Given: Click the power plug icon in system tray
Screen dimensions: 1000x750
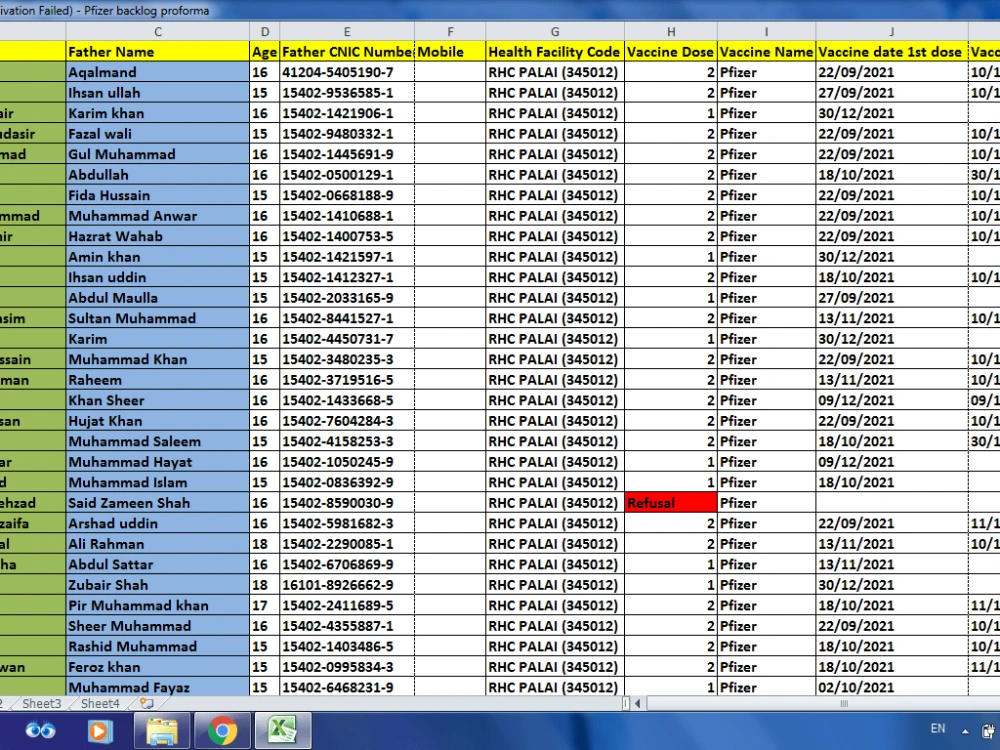Looking at the screenshot, I should click(989, 731).
